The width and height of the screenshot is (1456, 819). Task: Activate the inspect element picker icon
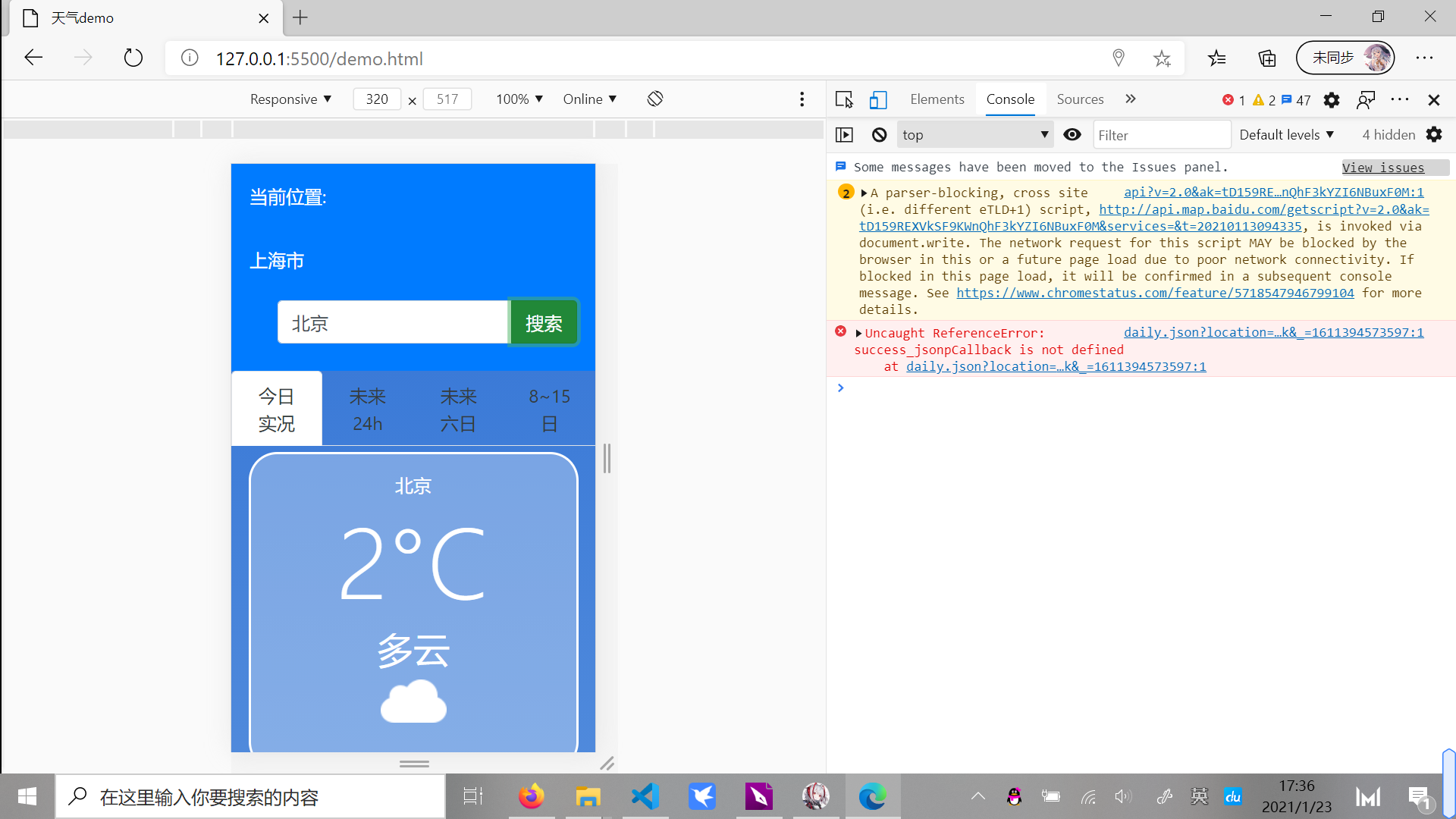click(x=844, y=99)
